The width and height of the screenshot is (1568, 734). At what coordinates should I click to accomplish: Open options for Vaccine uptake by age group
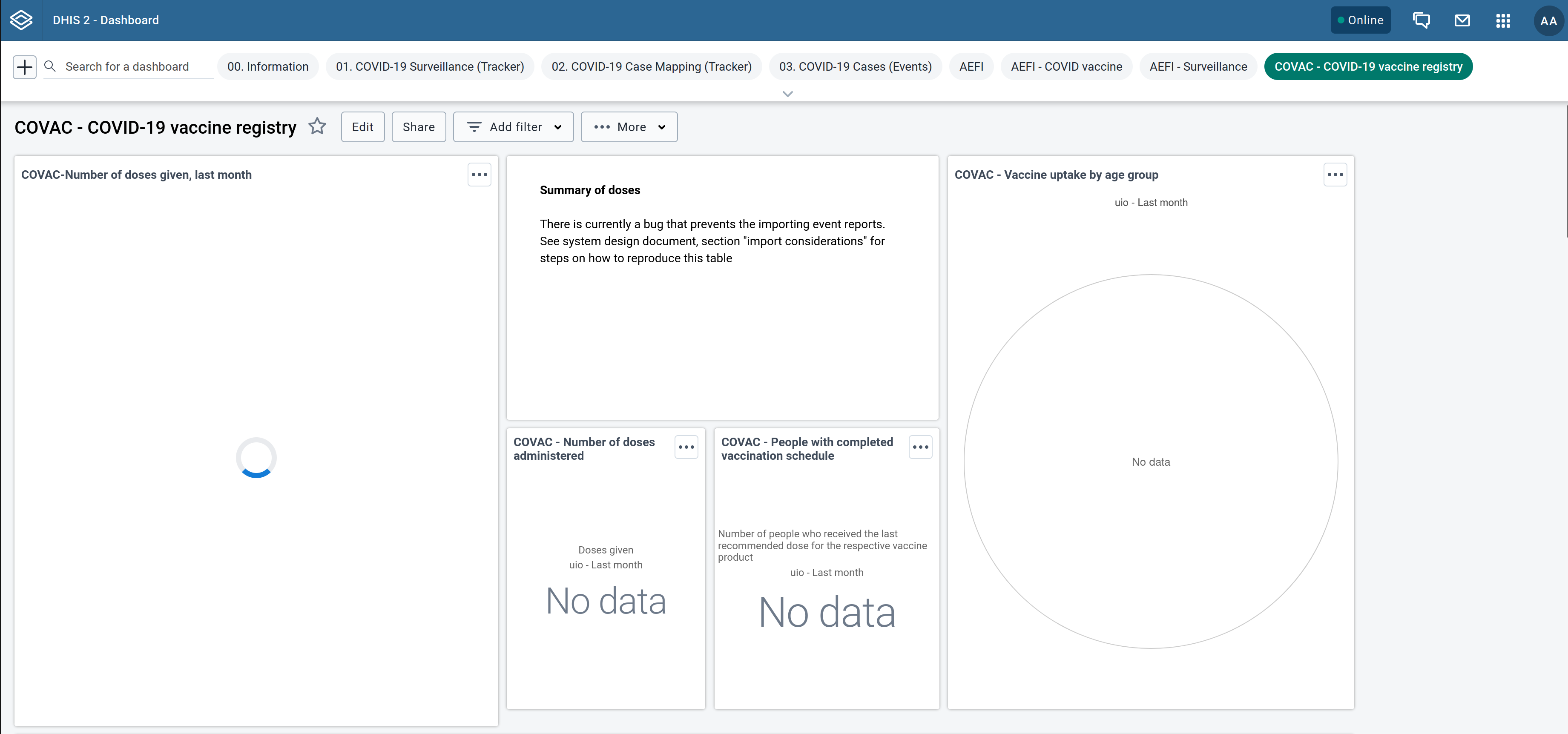[1335, 175]
